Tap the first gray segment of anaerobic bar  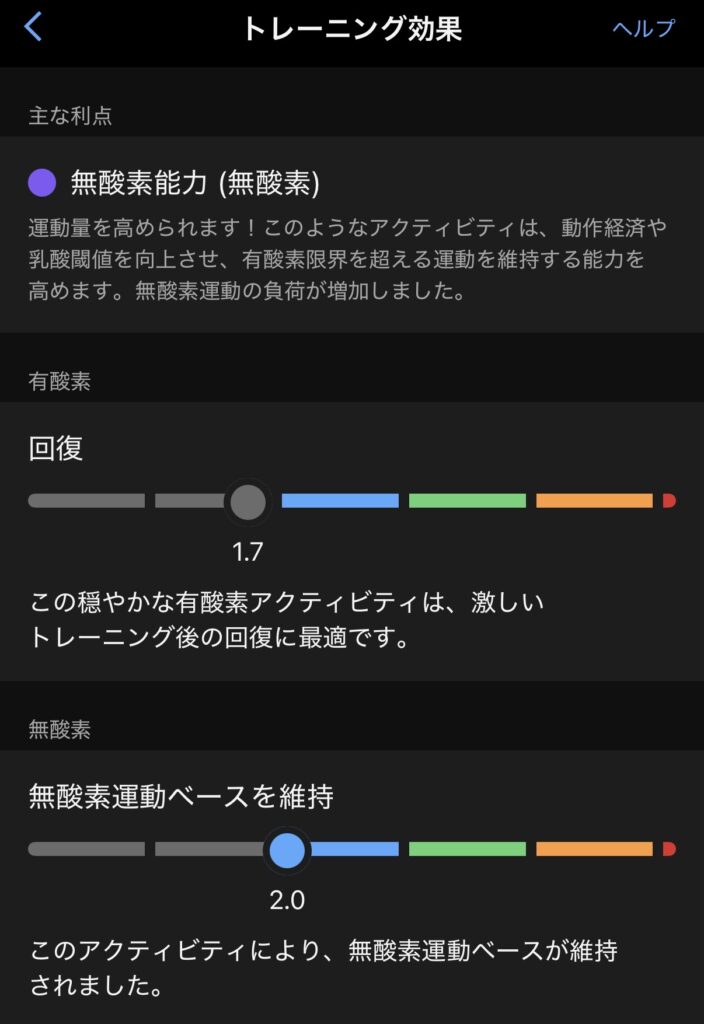pyautogui.click(x=86, y=849)
